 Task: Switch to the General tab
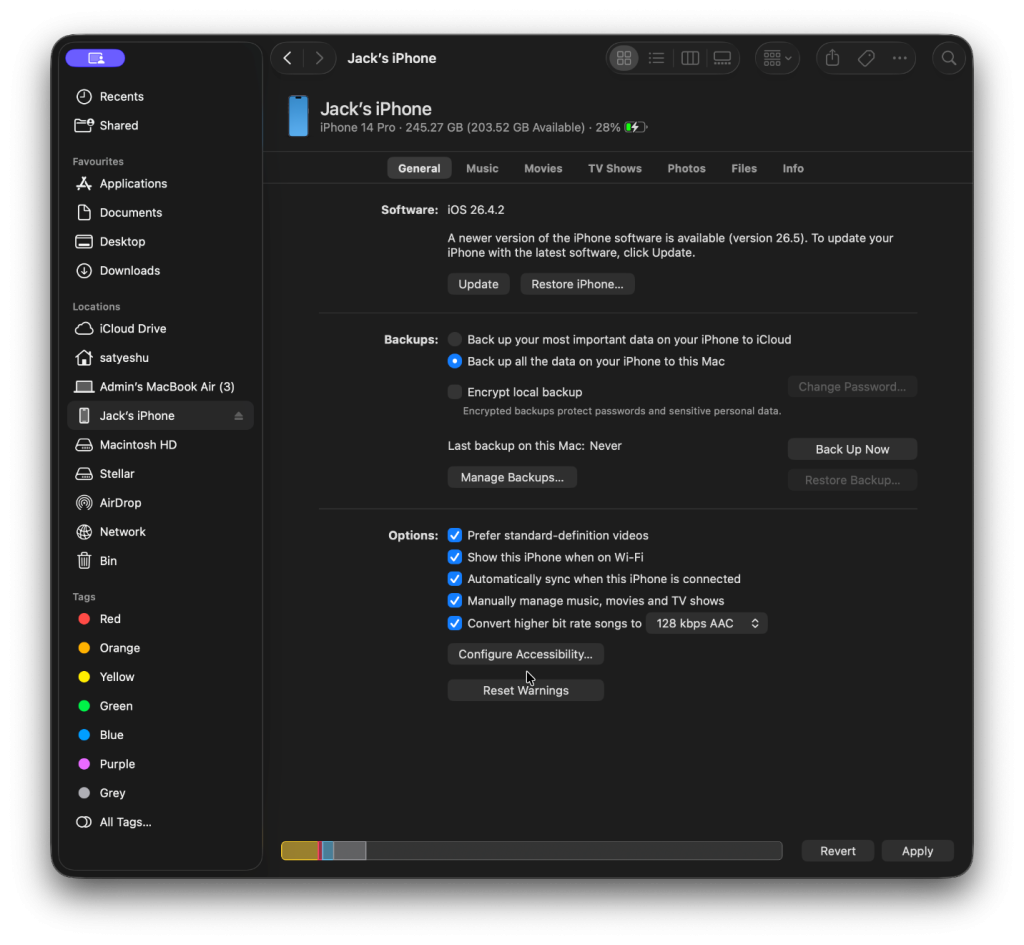[419, 168]
